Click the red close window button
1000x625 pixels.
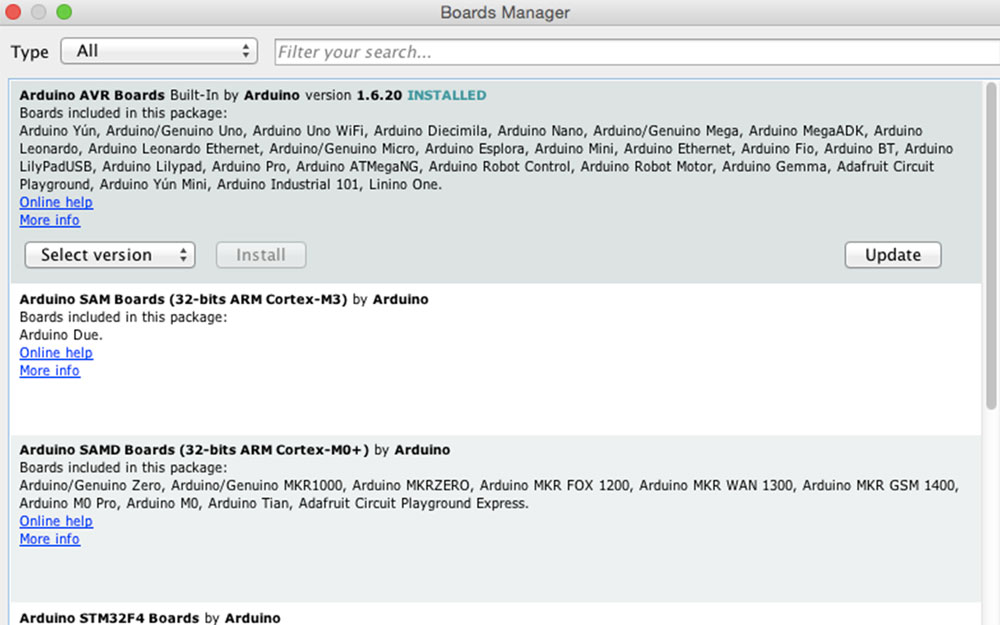point(13,11)
